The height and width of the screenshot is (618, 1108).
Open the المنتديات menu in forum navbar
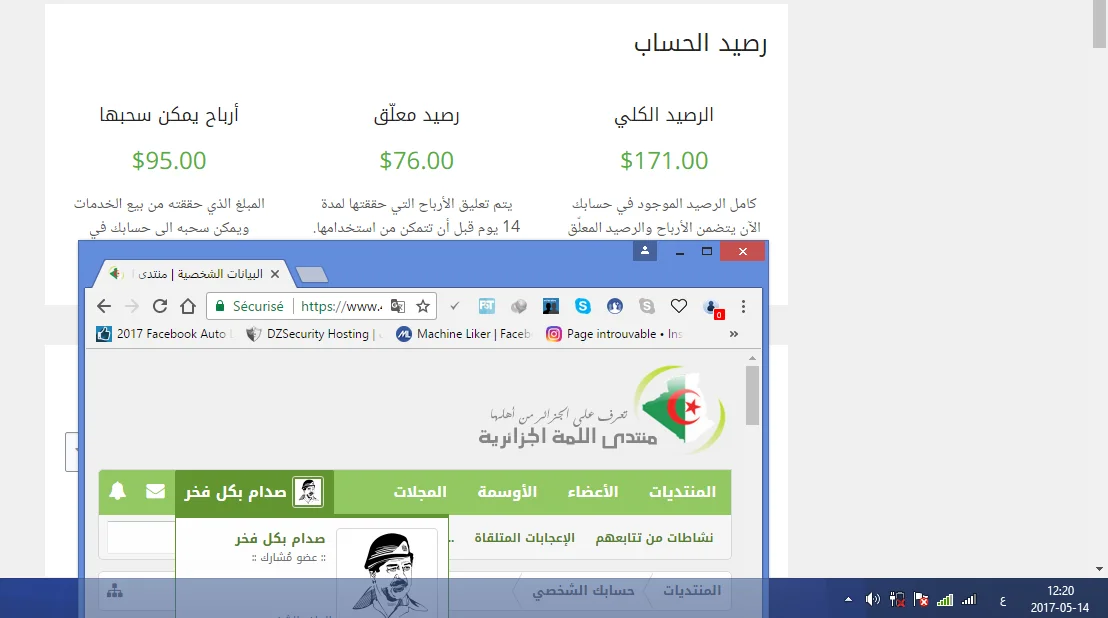pos(682,492)
